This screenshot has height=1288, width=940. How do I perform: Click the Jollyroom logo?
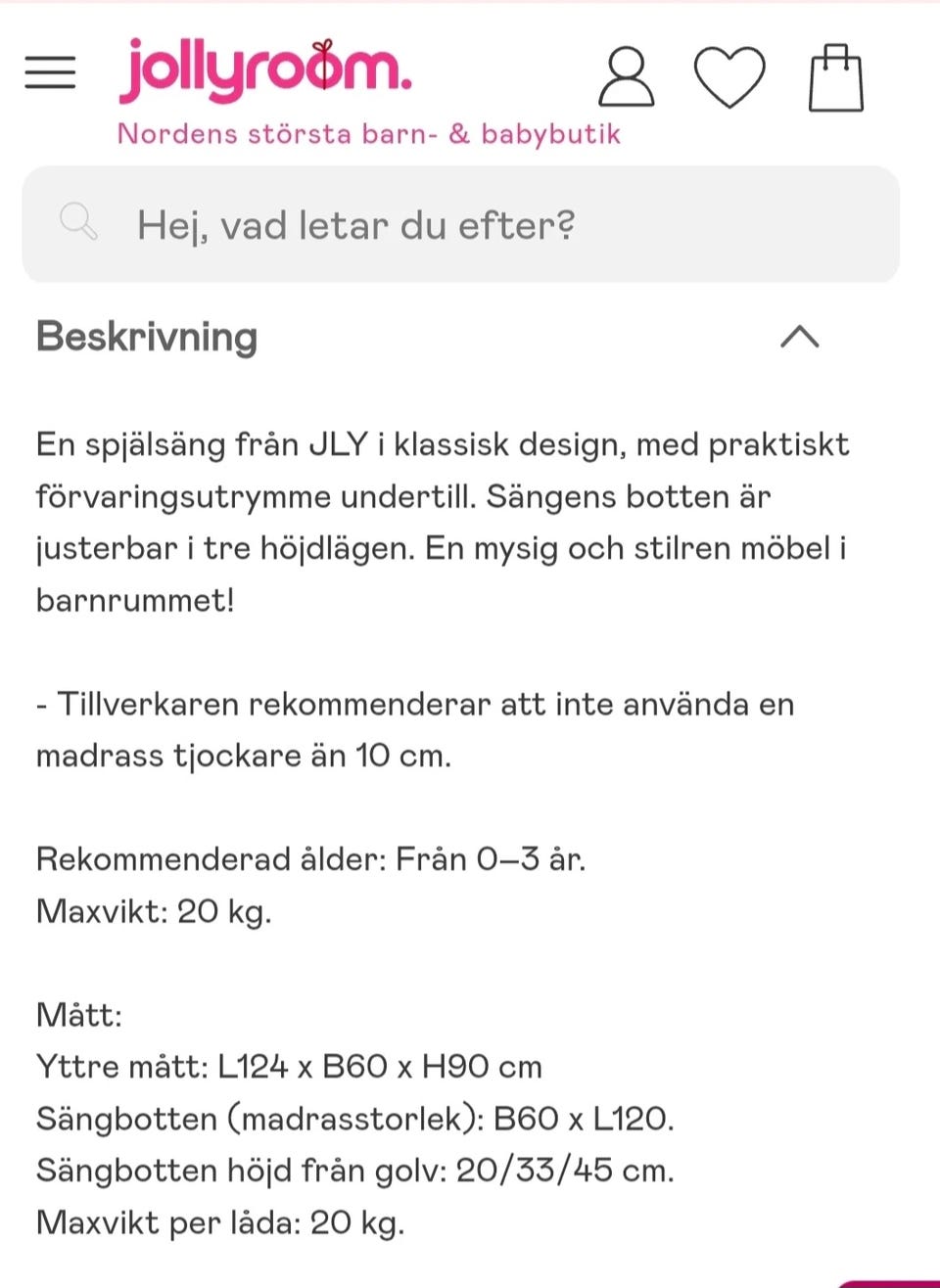coord(265,70)
